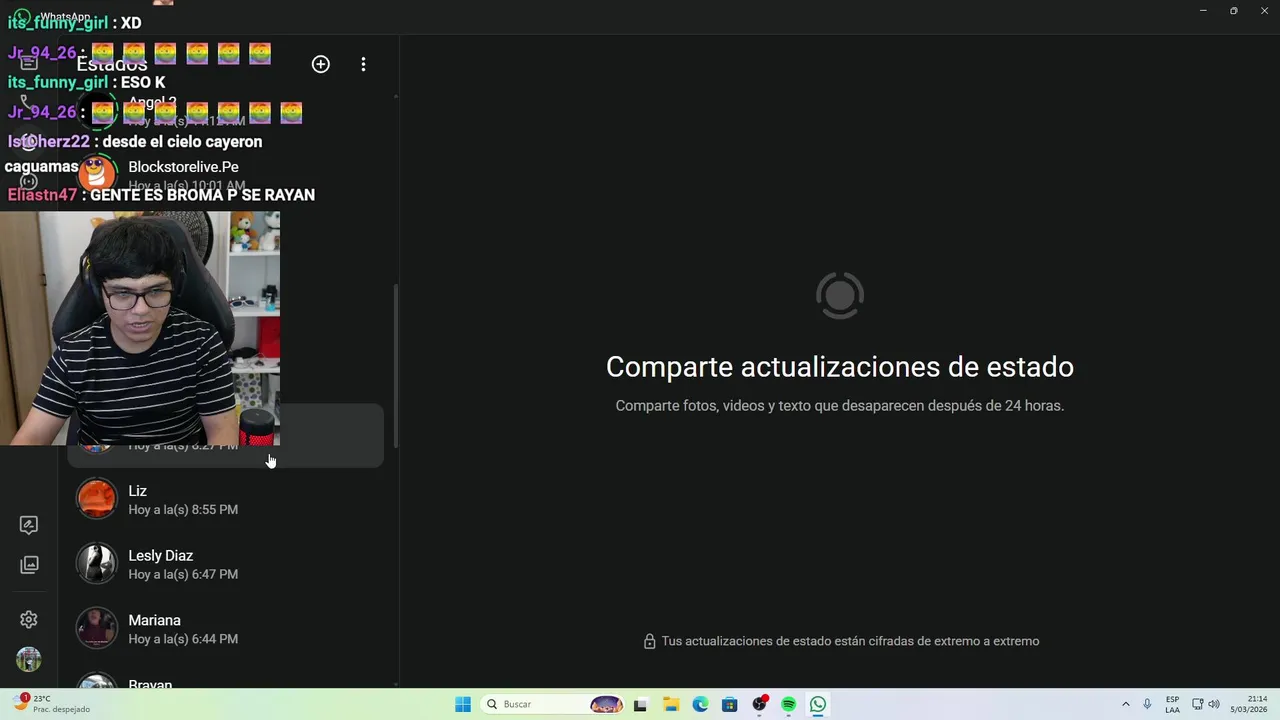1280x720 pixels.
Task: Add a new status with plus icon
Action: tap(321, 64)
